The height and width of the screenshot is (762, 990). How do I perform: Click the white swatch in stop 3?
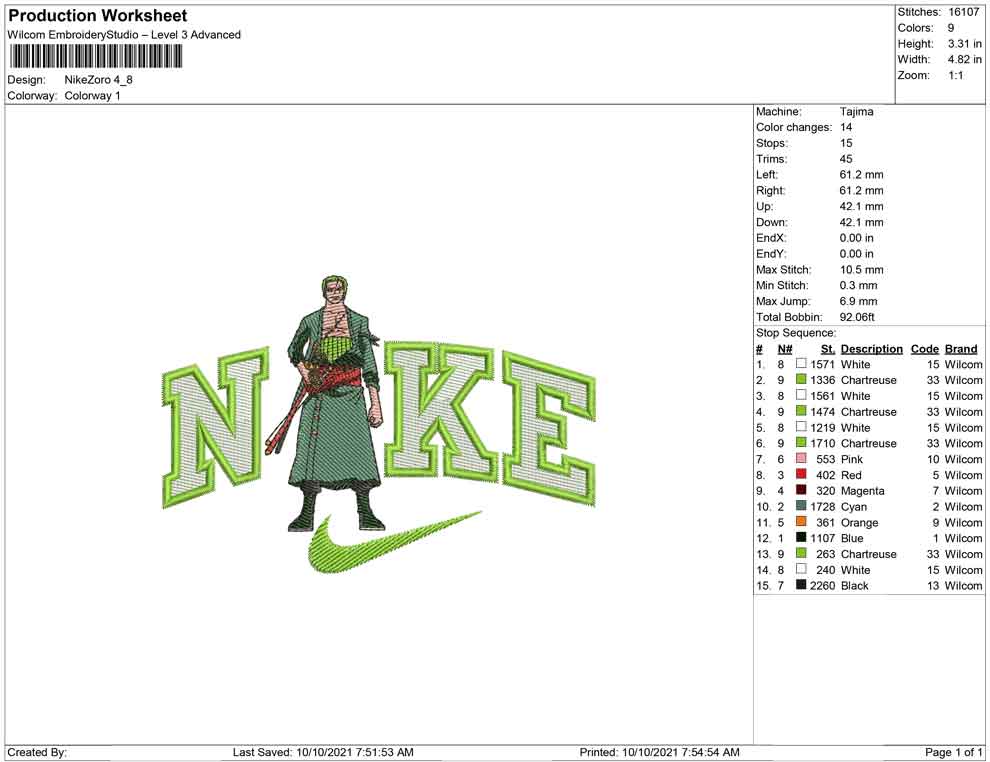point(801,395)
